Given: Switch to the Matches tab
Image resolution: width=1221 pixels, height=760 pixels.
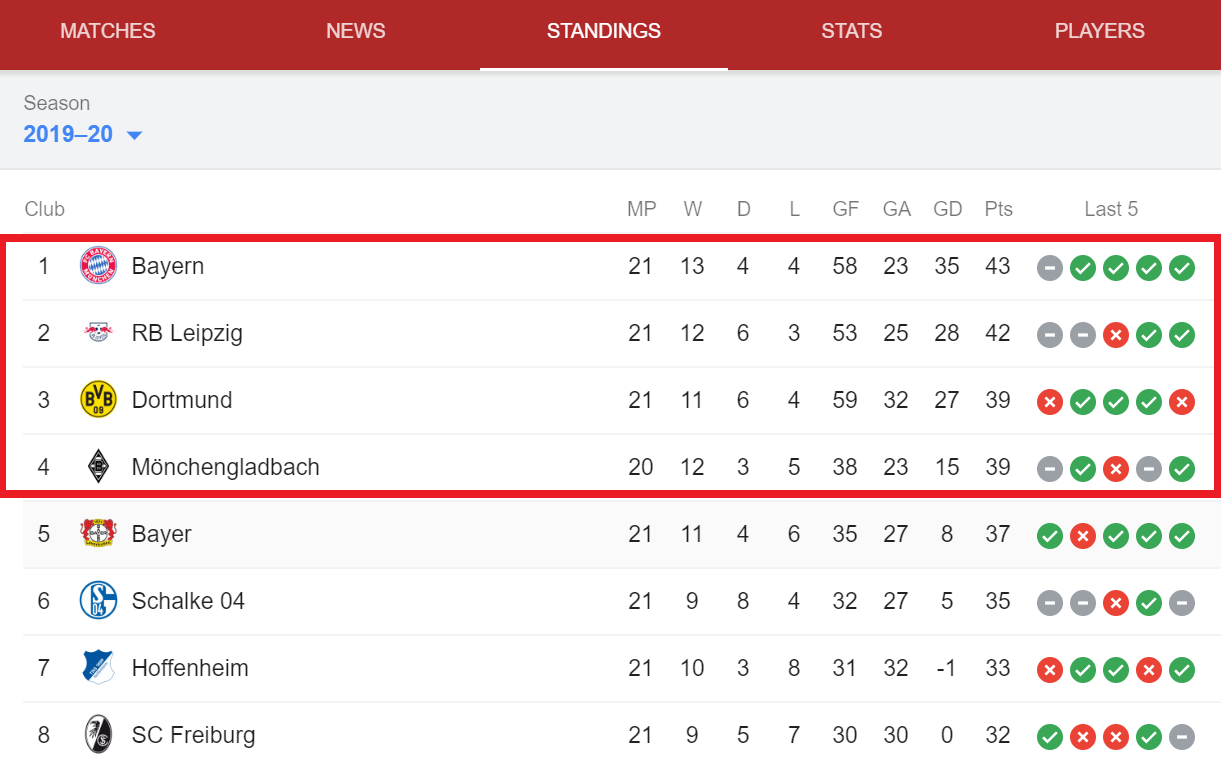Looking at the screenshot, I should (108, 31).
